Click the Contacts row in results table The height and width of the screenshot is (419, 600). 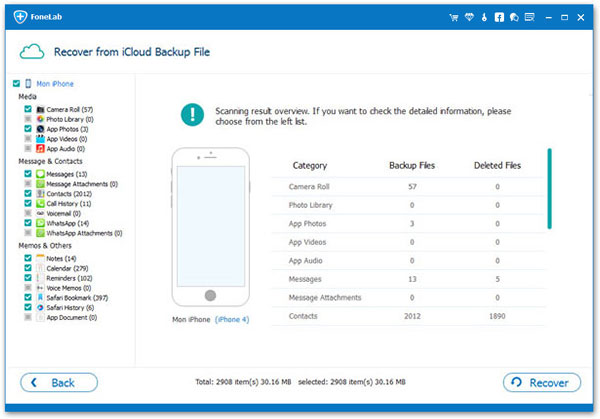[408, 316]
